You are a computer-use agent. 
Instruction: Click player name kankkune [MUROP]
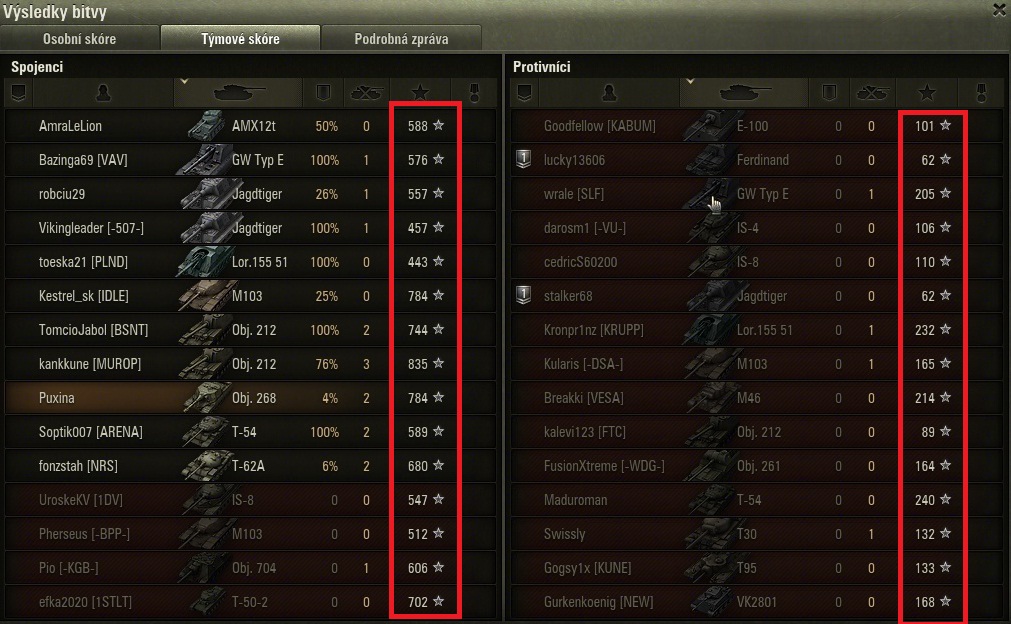pyautogui.click(x=90, y=364)
